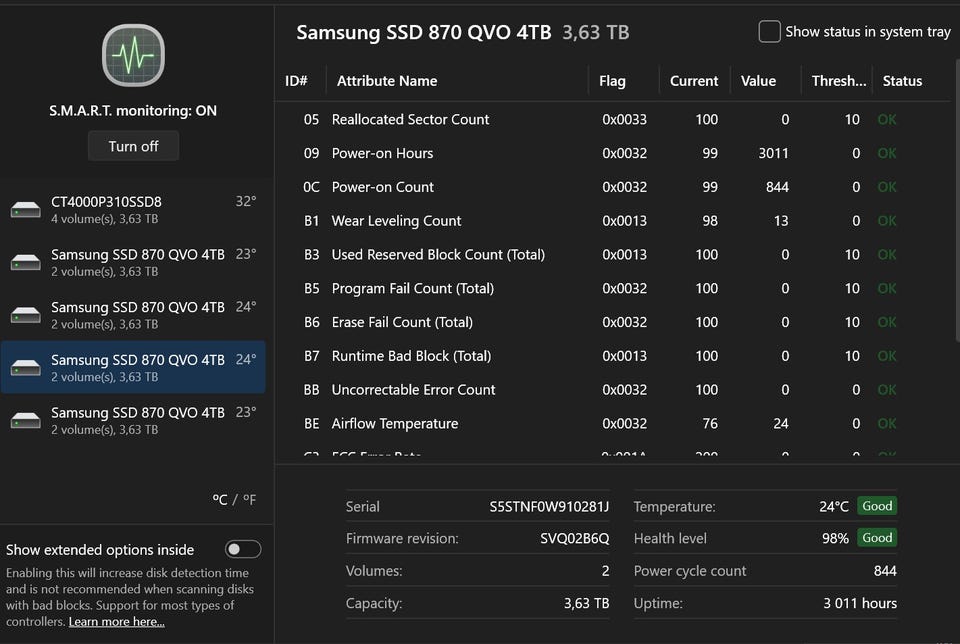
Task: Switch temperature unit to °C
Action: 219,500
